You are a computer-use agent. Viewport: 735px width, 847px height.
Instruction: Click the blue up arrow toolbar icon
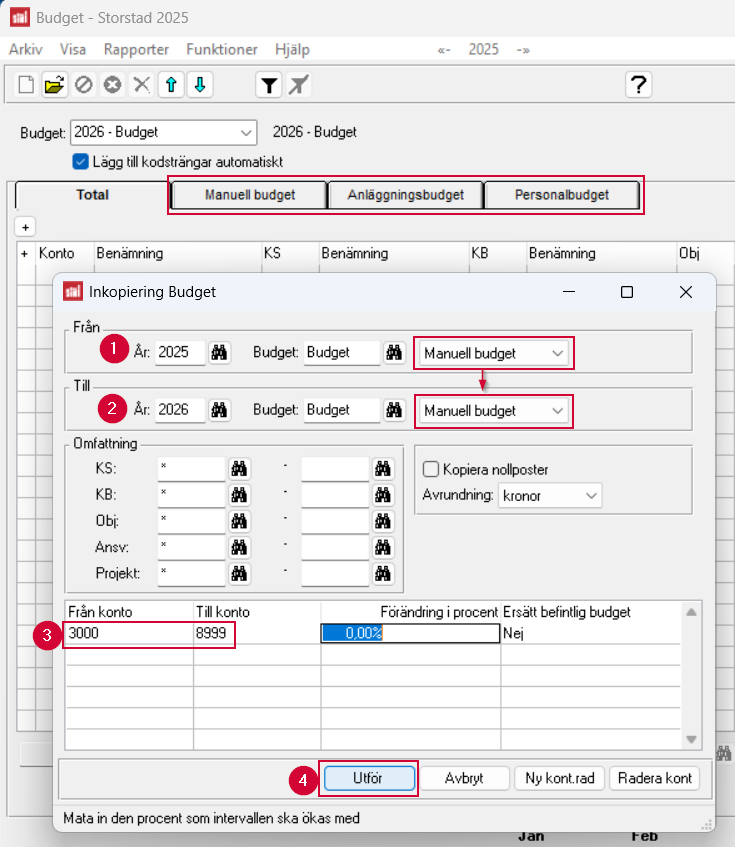(171, 85)
